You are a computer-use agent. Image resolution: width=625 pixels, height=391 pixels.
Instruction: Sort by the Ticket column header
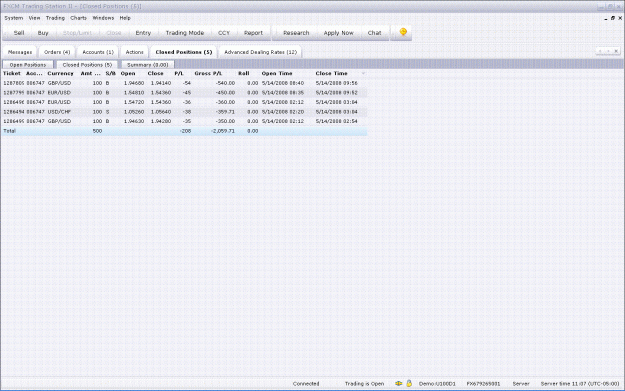tap(12, 73)
